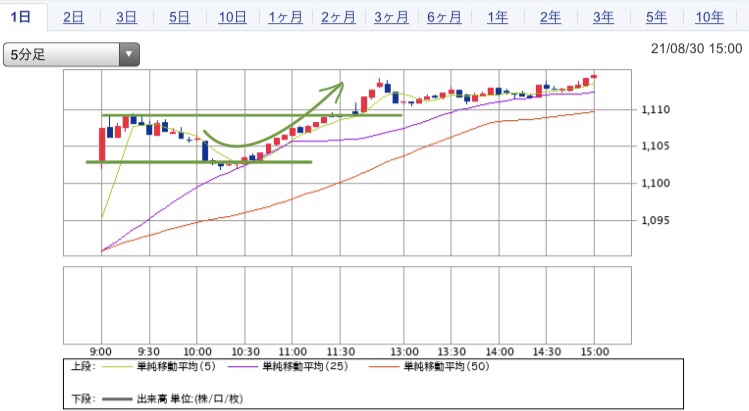Click the 14:30 time axis label
The image size is (749, 411).
pos(547,352)
